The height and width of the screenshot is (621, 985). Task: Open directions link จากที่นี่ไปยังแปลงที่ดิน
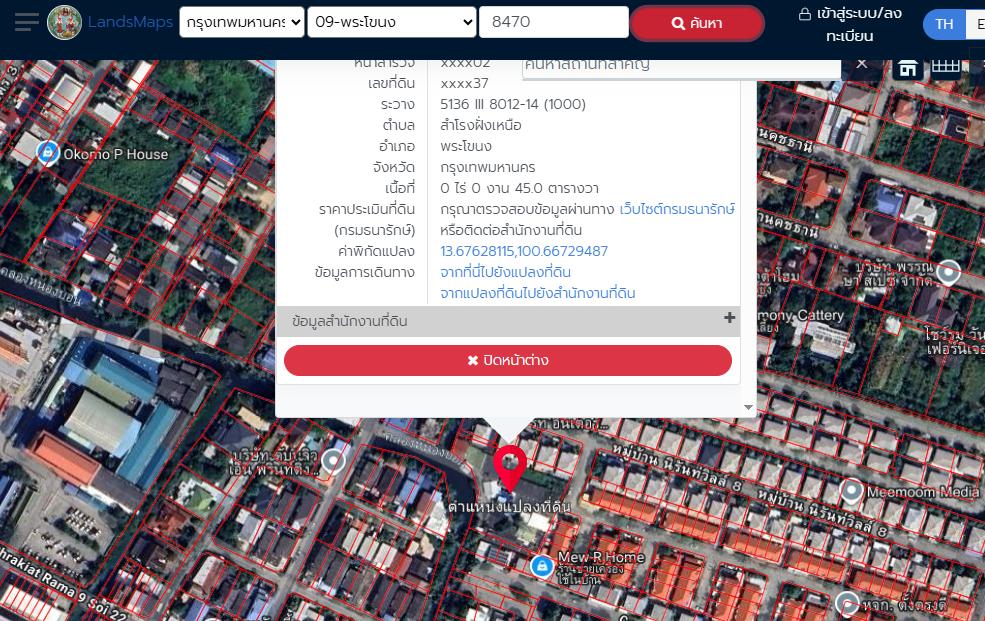[505, 272]
